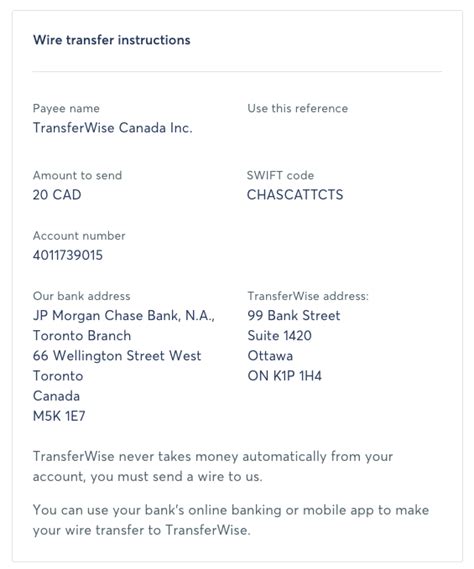
Task: Click the Account number label
Action: click(x=79, y=236)
